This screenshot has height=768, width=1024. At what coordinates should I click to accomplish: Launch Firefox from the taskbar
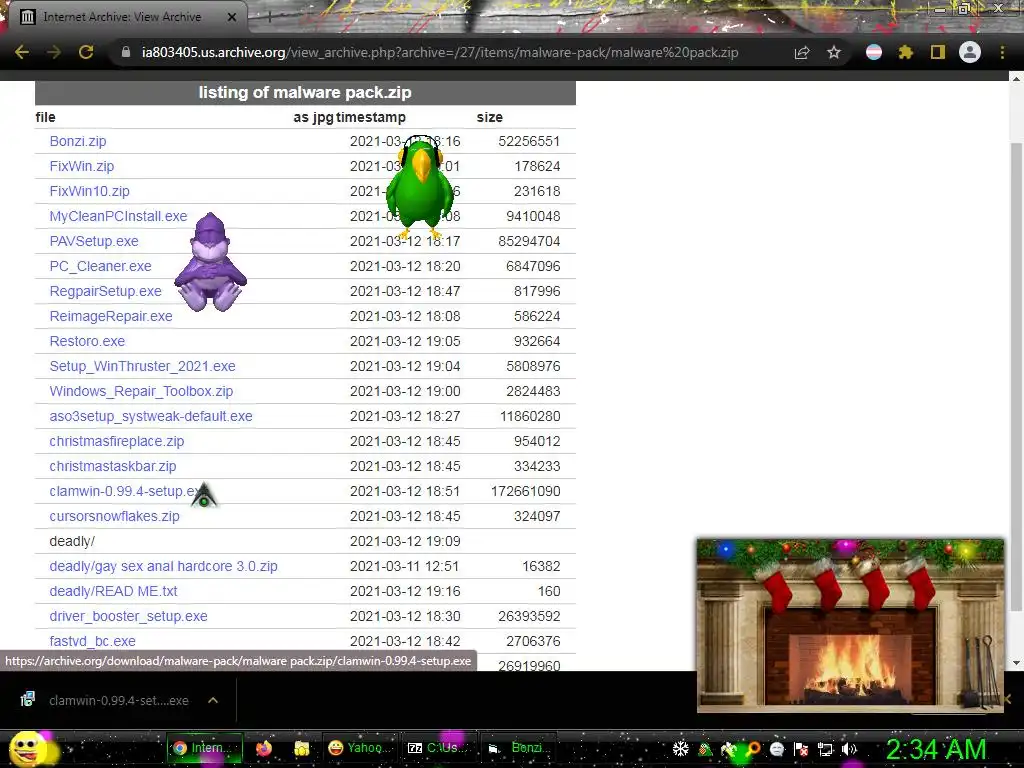264,748
